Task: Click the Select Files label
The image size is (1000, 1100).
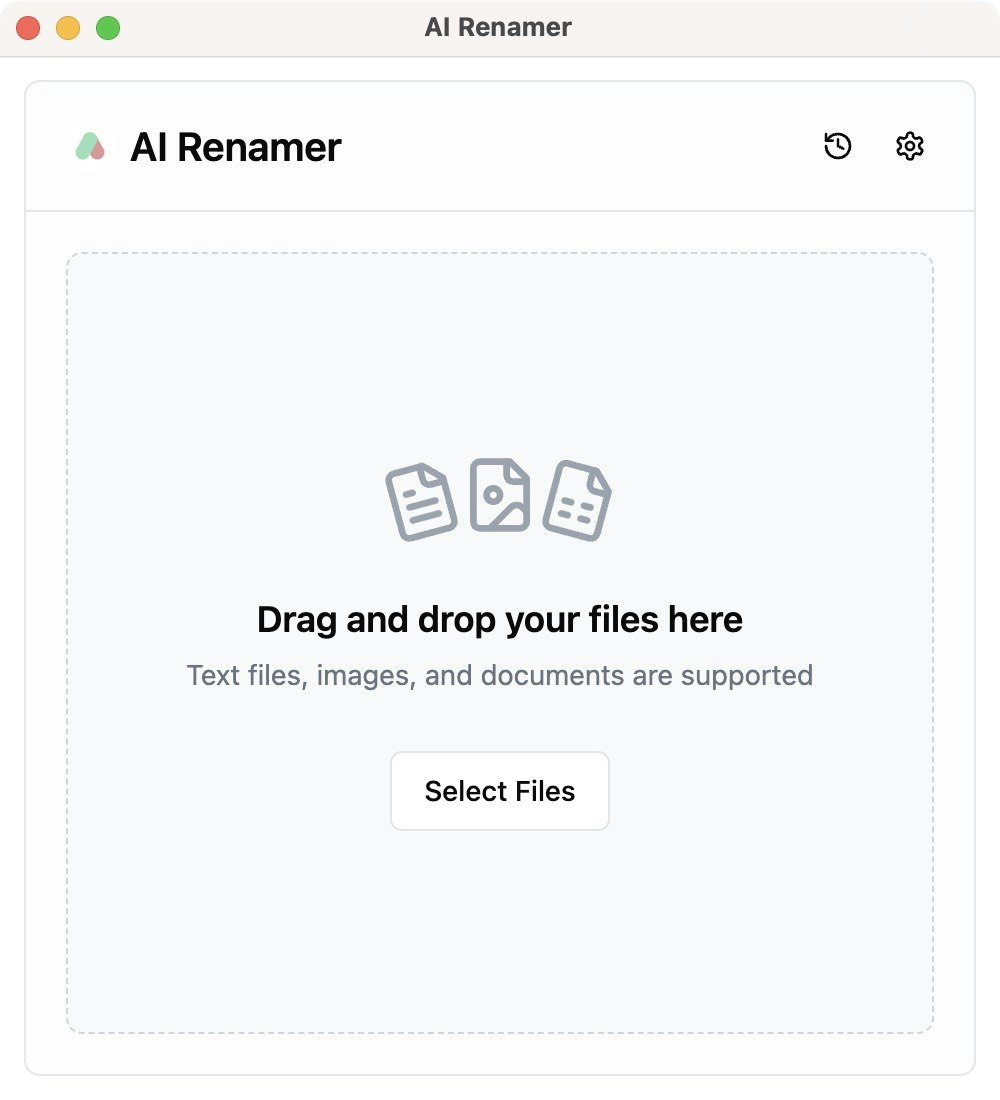Action: click(x=500, y=790)
